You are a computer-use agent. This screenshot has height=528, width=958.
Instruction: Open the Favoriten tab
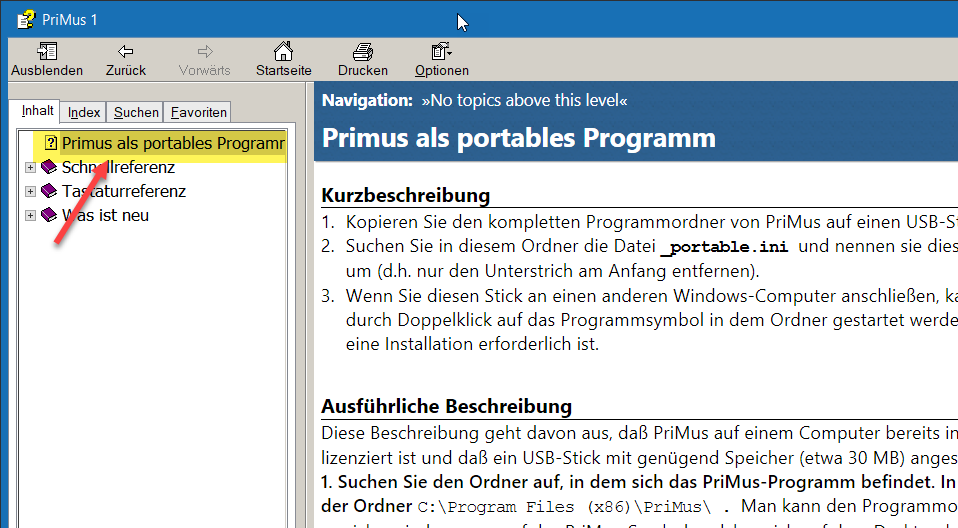click(x=198, y=112)
